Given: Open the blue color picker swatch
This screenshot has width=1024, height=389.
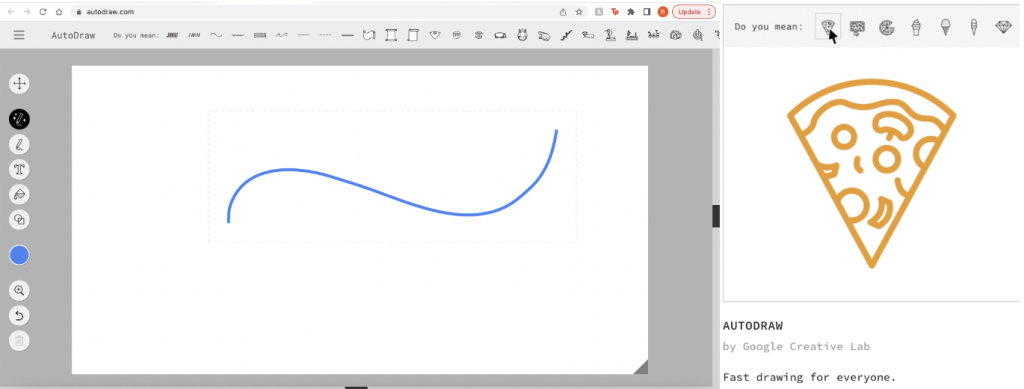Looking at the screenshot, I should click(x=20, y=255).
